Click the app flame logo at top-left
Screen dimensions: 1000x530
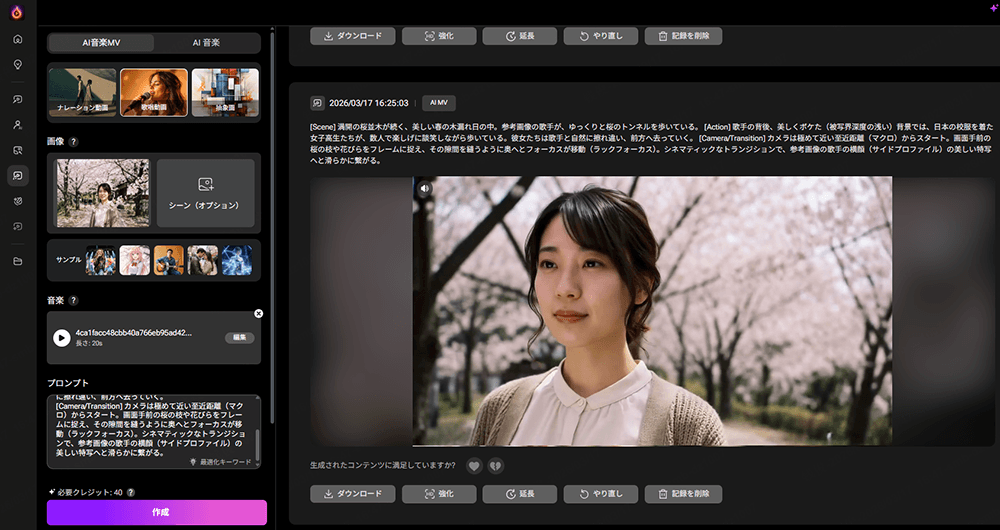(17, 12)
